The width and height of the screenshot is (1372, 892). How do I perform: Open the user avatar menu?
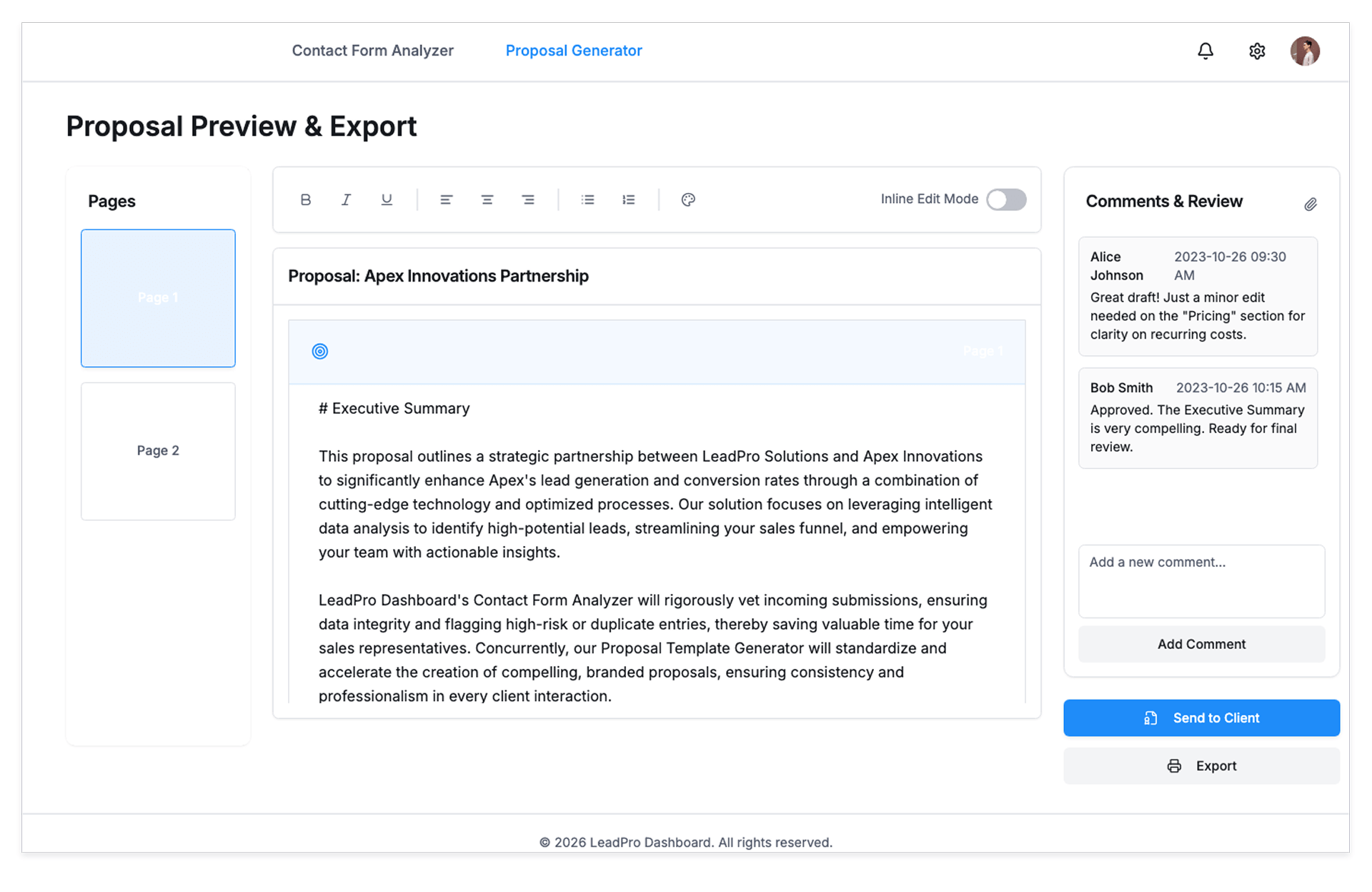coord(1305,51)
